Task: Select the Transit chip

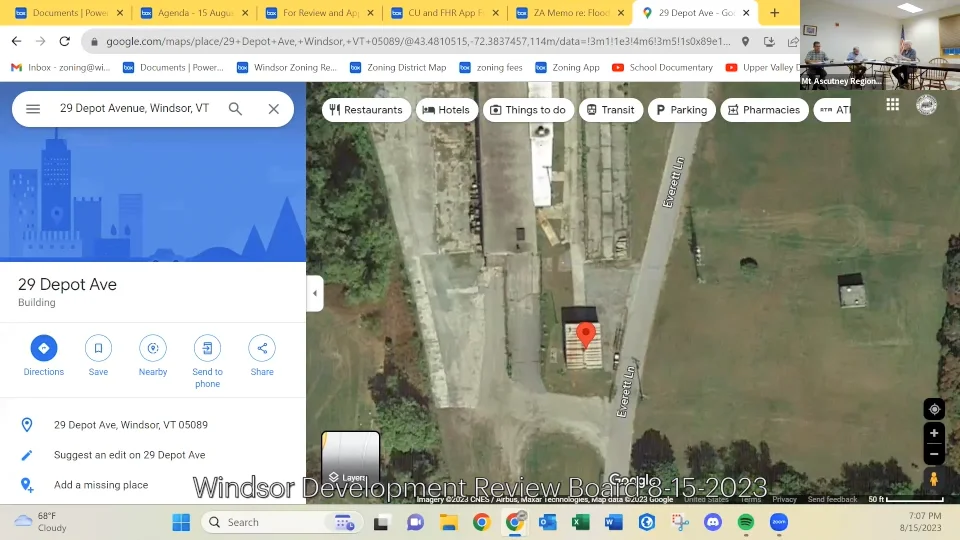Action: 610,110
